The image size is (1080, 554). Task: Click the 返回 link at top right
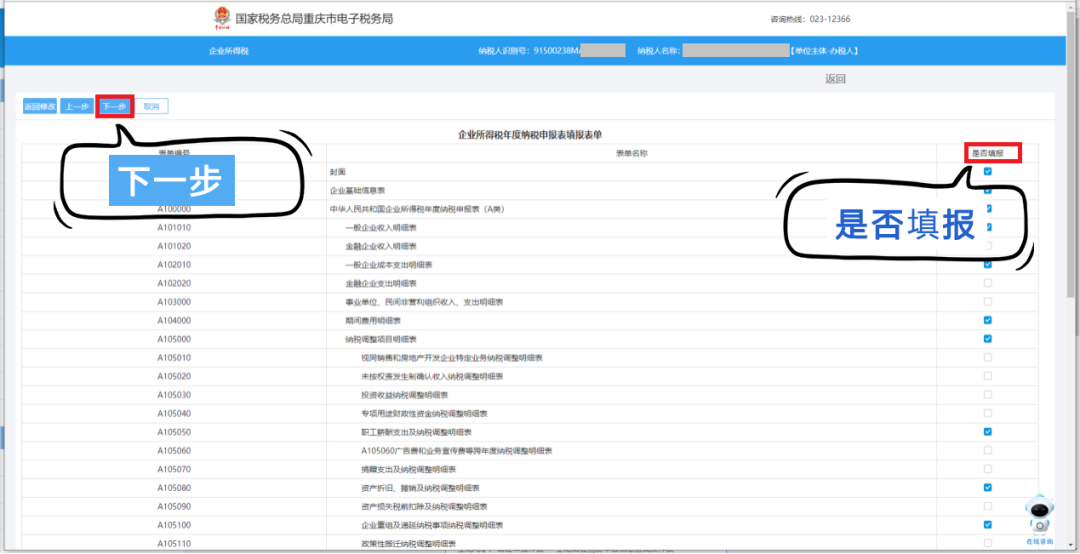point(835,79)
